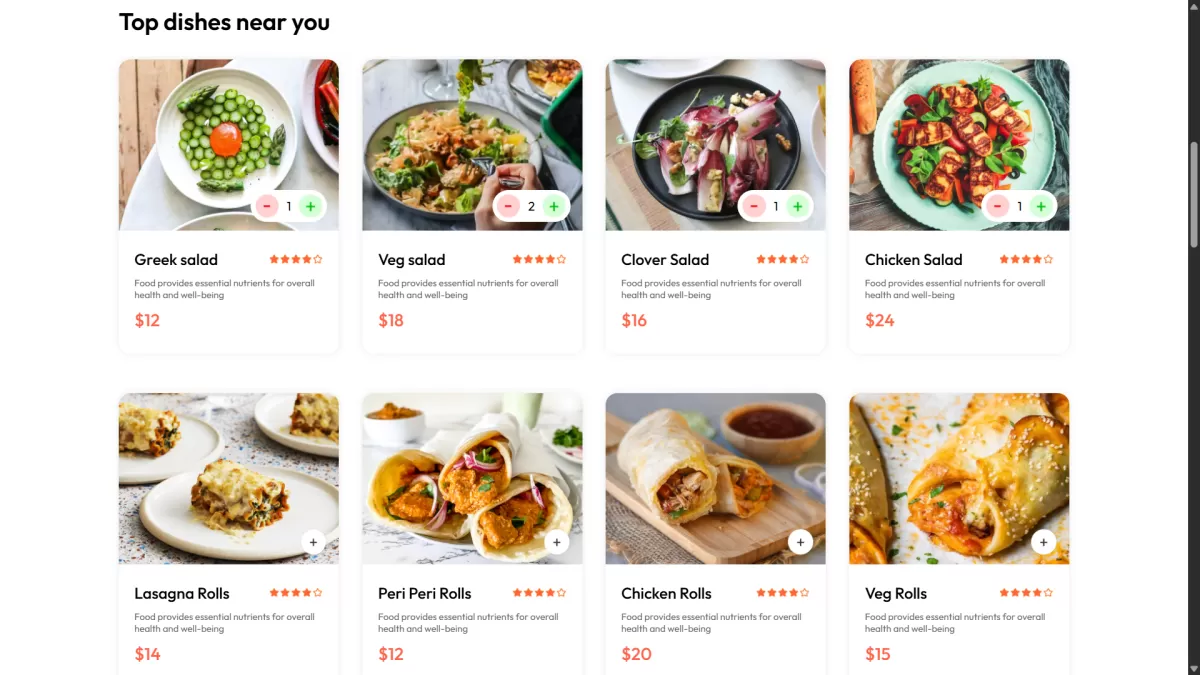Click the fourth star on Chicken Rolls rating

tap(796, 592)
